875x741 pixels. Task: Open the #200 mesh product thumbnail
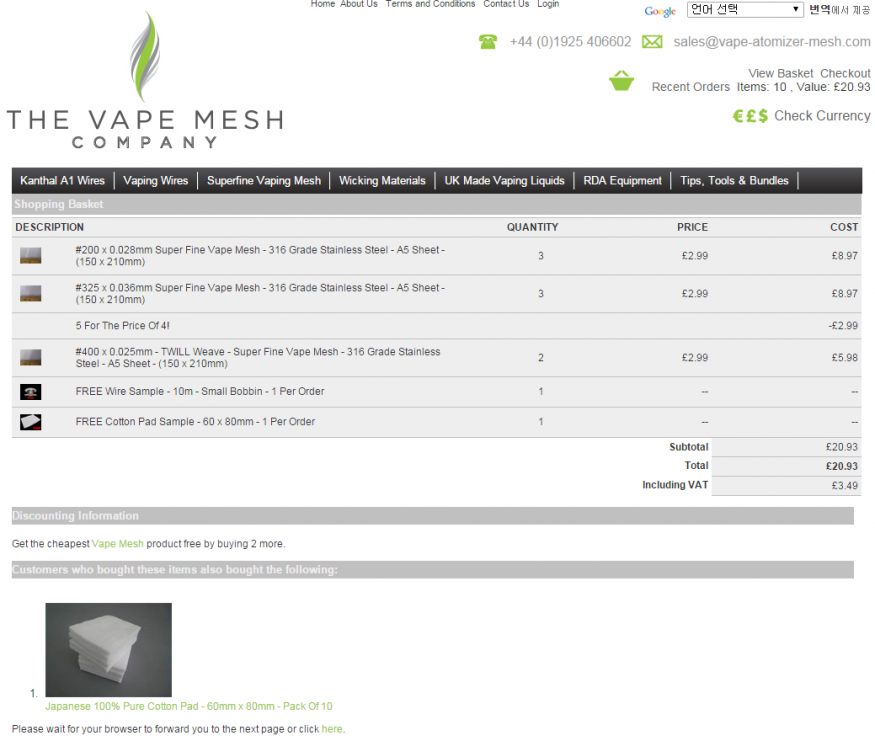pyautogui.click(x=31, y=256)
